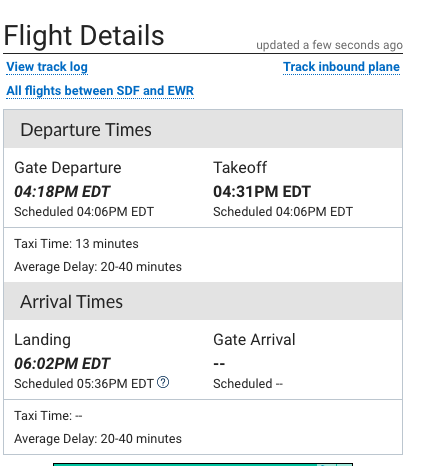Open the View track log link
Image resolution: width=434 pixels, height=466 pixels.
pos(47,67)
